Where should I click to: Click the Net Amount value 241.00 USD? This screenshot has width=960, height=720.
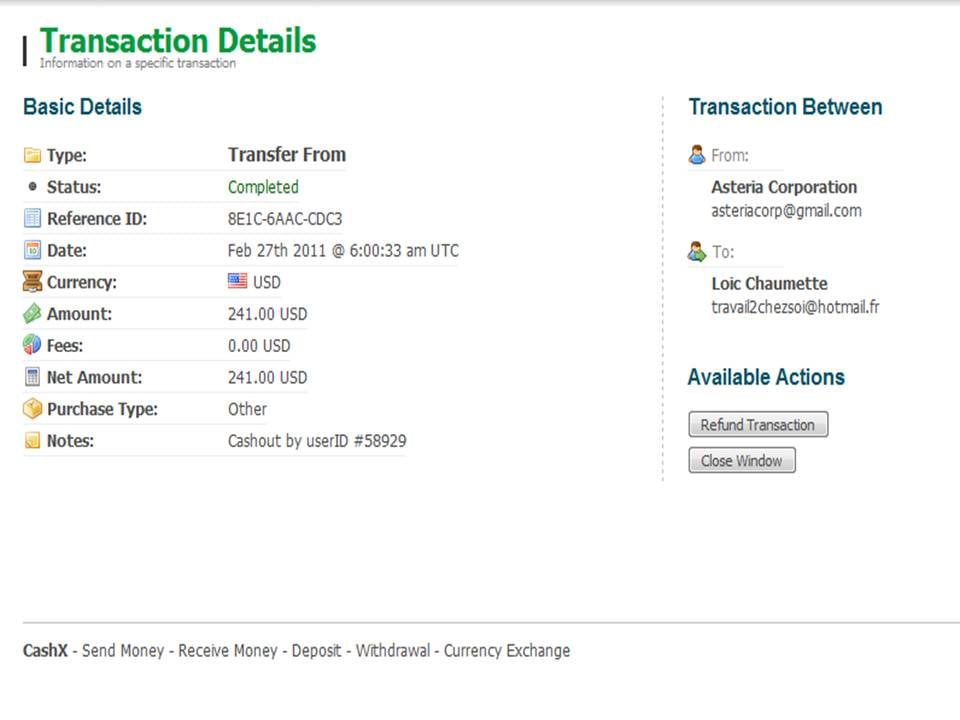coord(268,378)
